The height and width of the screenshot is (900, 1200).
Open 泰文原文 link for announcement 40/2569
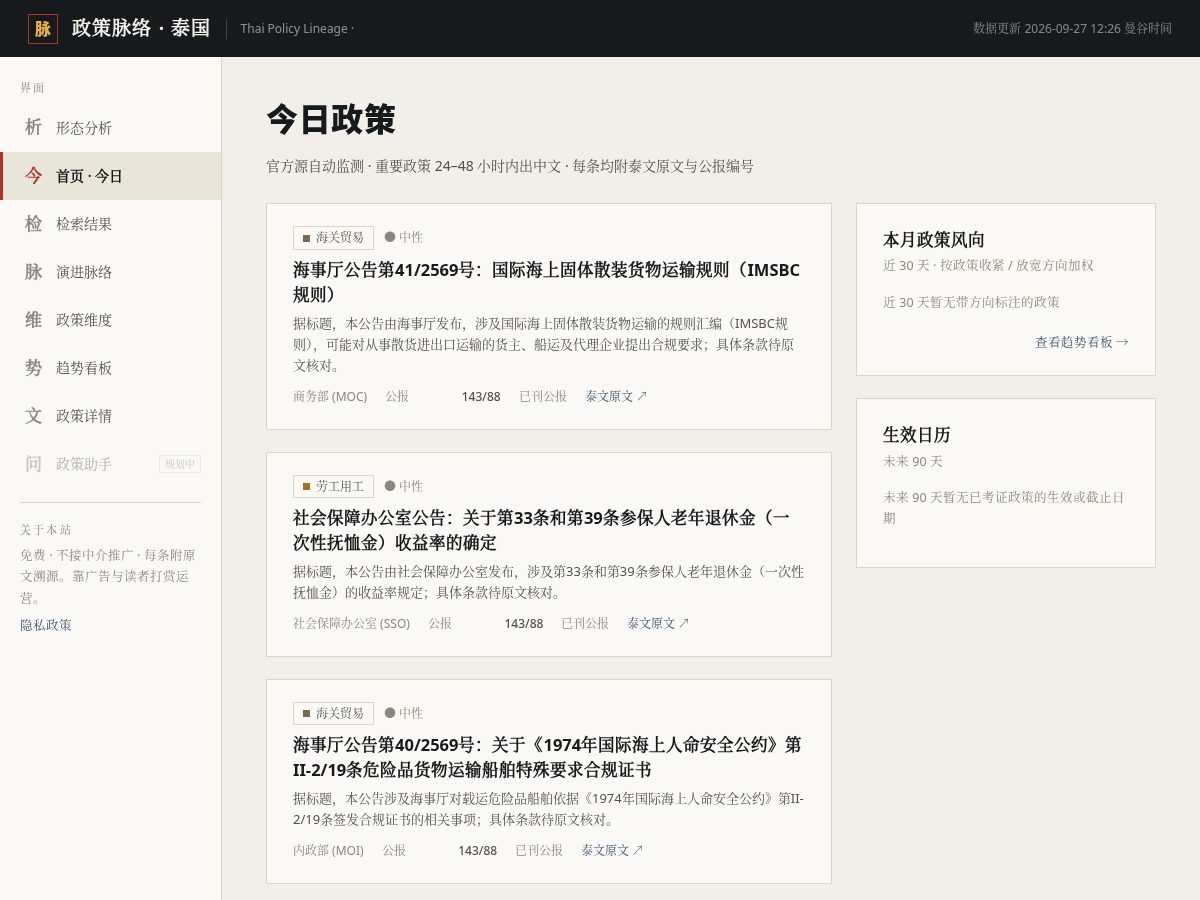(x=612, y=850)
